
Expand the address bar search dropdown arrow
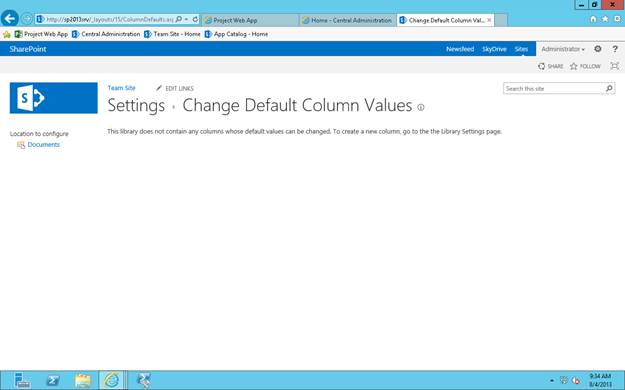coord(186,19)
